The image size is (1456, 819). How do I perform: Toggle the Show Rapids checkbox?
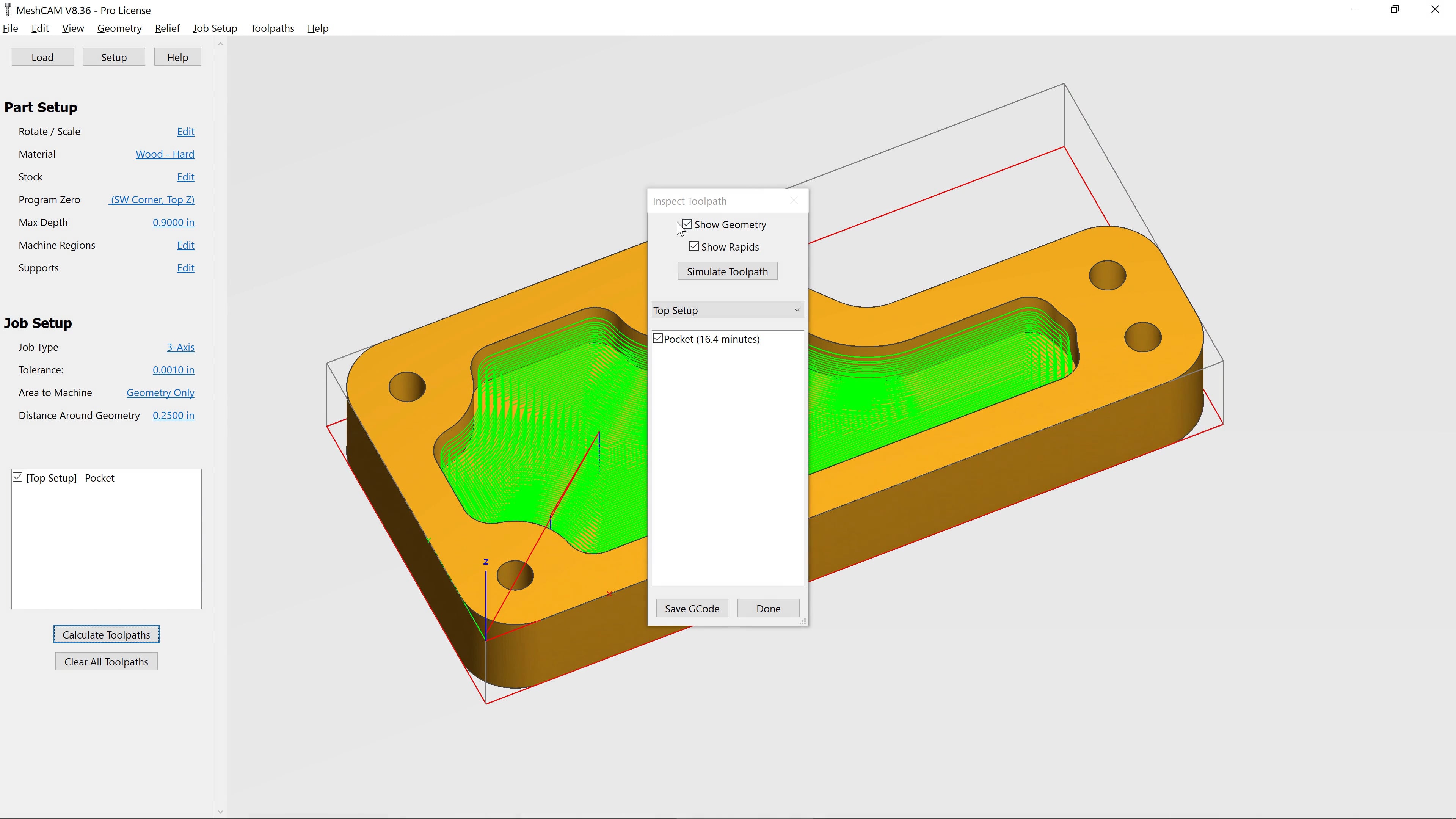click(x=694, y=246)
